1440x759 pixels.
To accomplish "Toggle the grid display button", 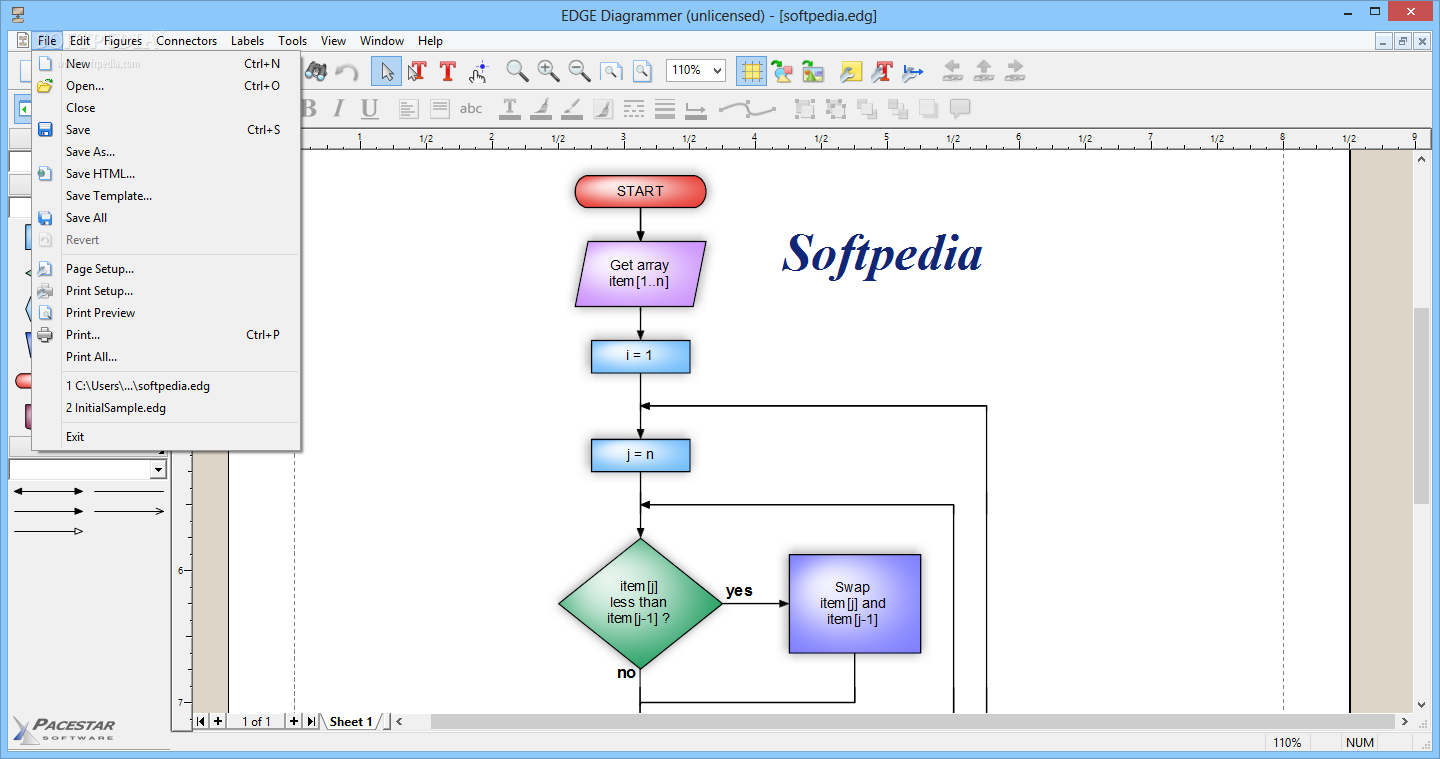I will tap(751, 71).
